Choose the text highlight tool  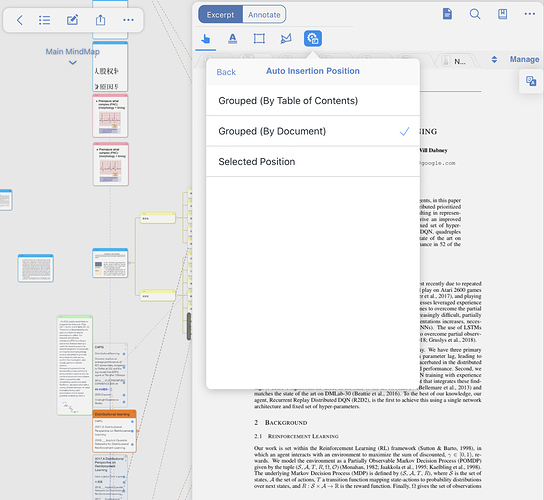click(x=232, y=39)
